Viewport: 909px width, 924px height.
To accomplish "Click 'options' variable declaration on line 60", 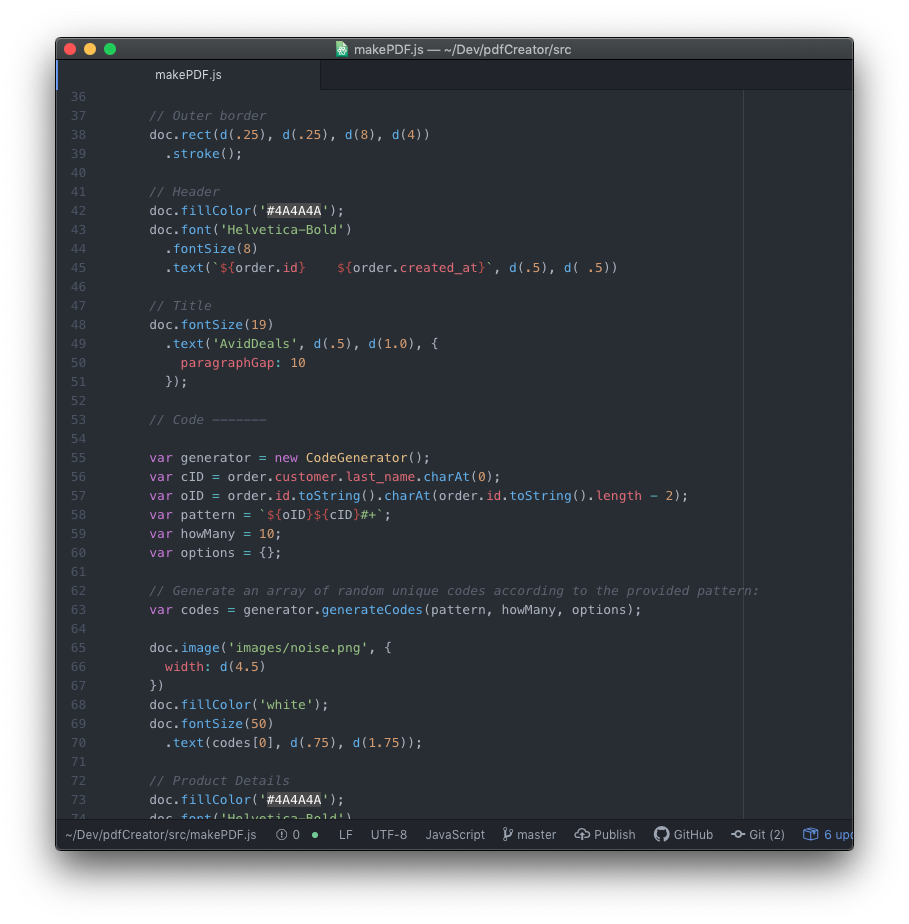I will click(207, 553).
